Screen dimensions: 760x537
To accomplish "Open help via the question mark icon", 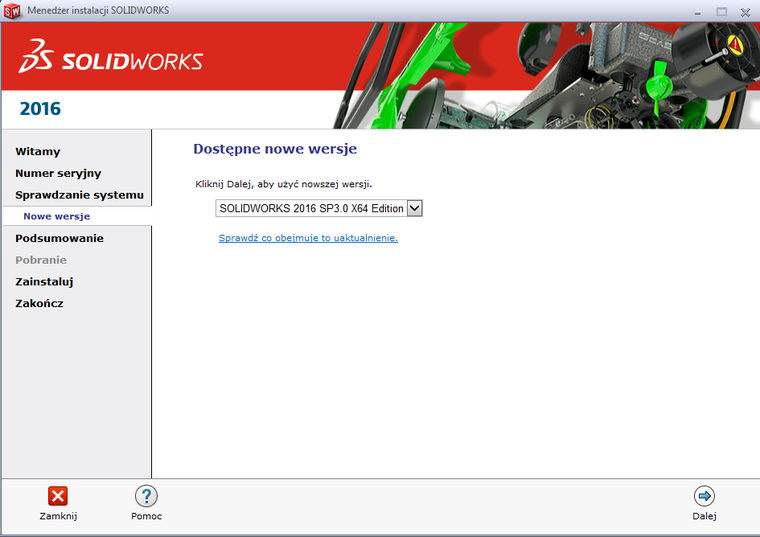I will click(x=146, y=496).
